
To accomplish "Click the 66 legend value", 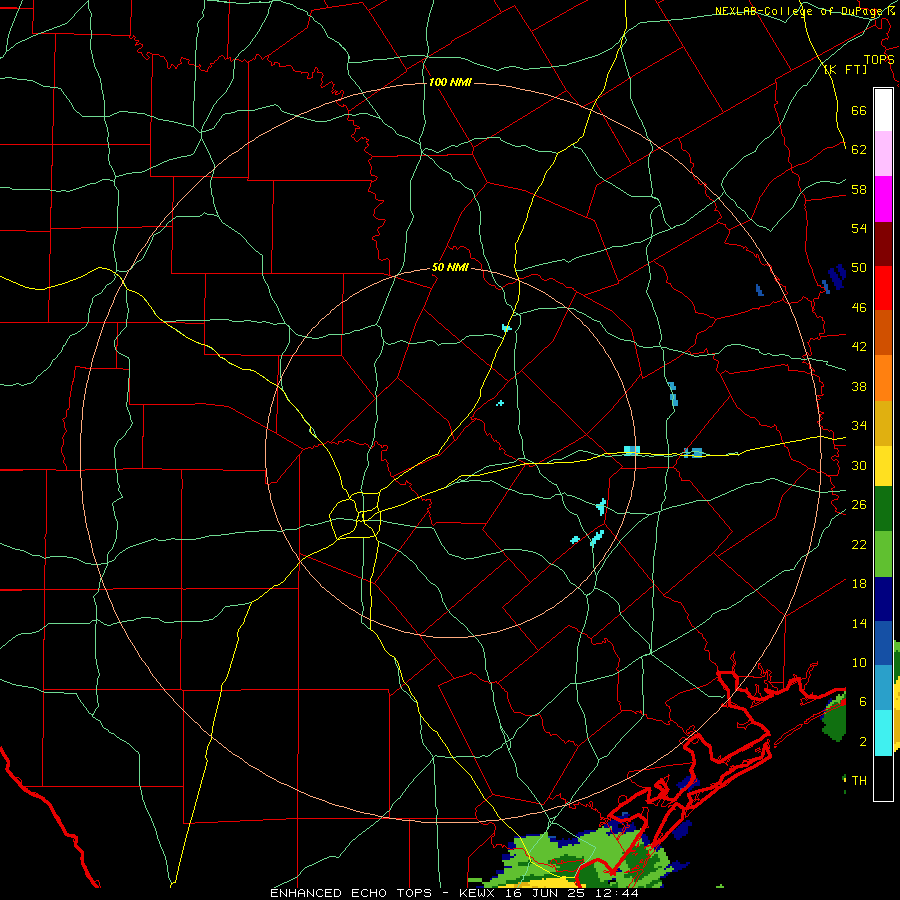I will (x=859, y=110).
